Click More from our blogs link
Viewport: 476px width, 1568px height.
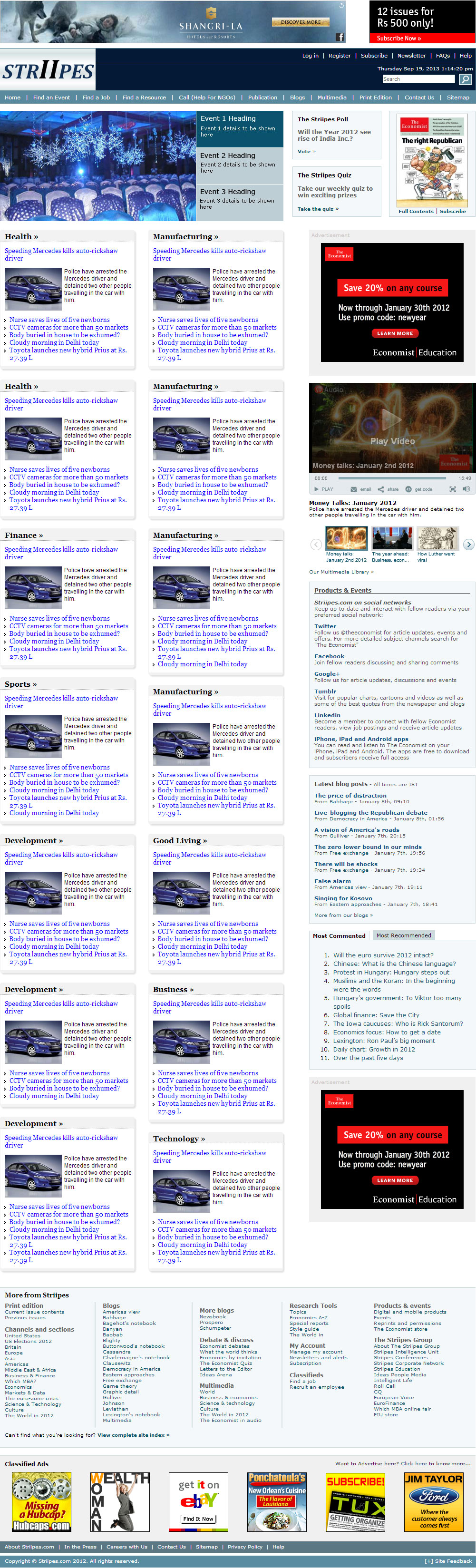coord(343,915)
